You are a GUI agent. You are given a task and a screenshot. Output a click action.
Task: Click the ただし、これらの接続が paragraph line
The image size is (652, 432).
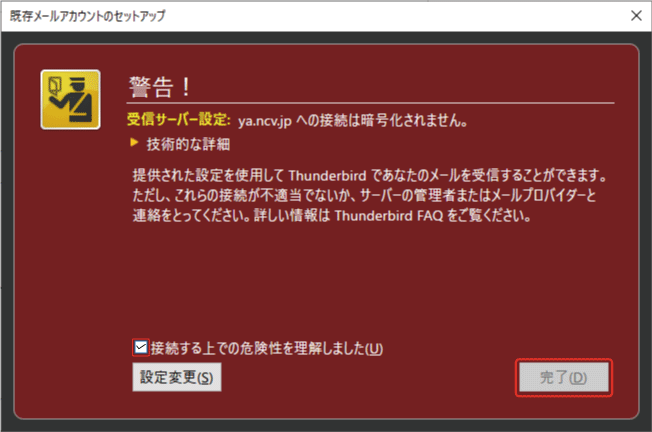365,195
